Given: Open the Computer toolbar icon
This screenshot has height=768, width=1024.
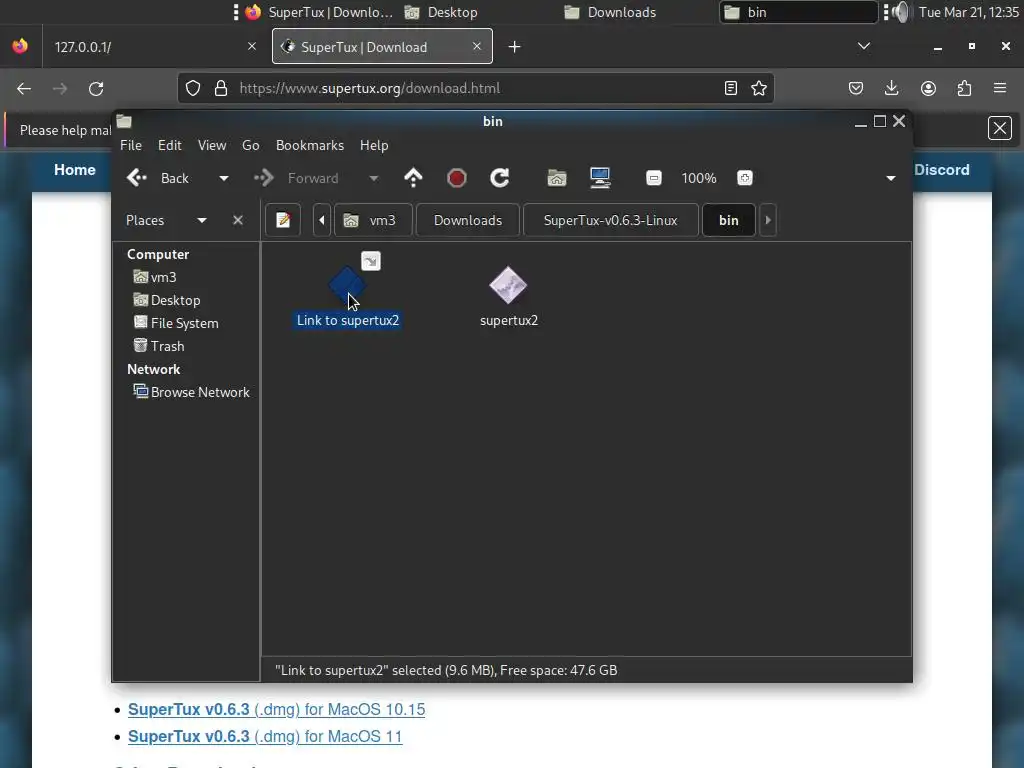Looking at the screenshot, I should (600, 178).
